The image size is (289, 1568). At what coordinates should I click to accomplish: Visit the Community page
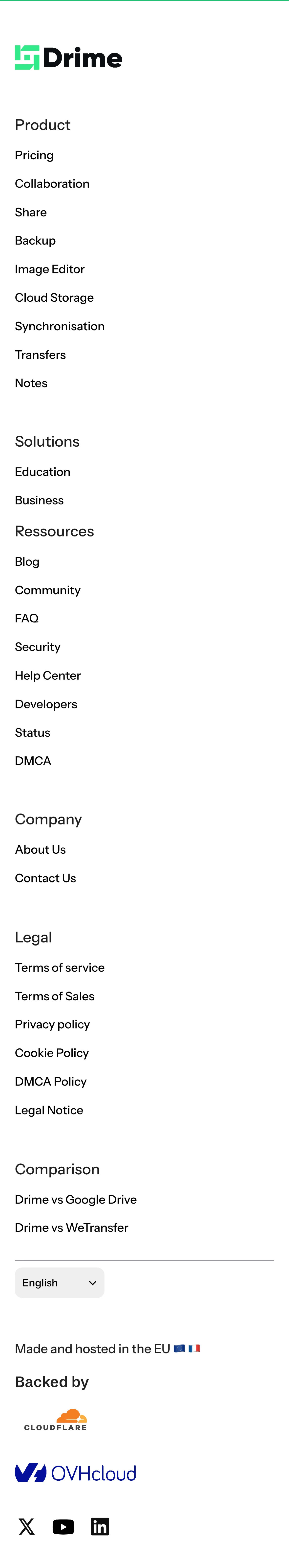[47, 590]
